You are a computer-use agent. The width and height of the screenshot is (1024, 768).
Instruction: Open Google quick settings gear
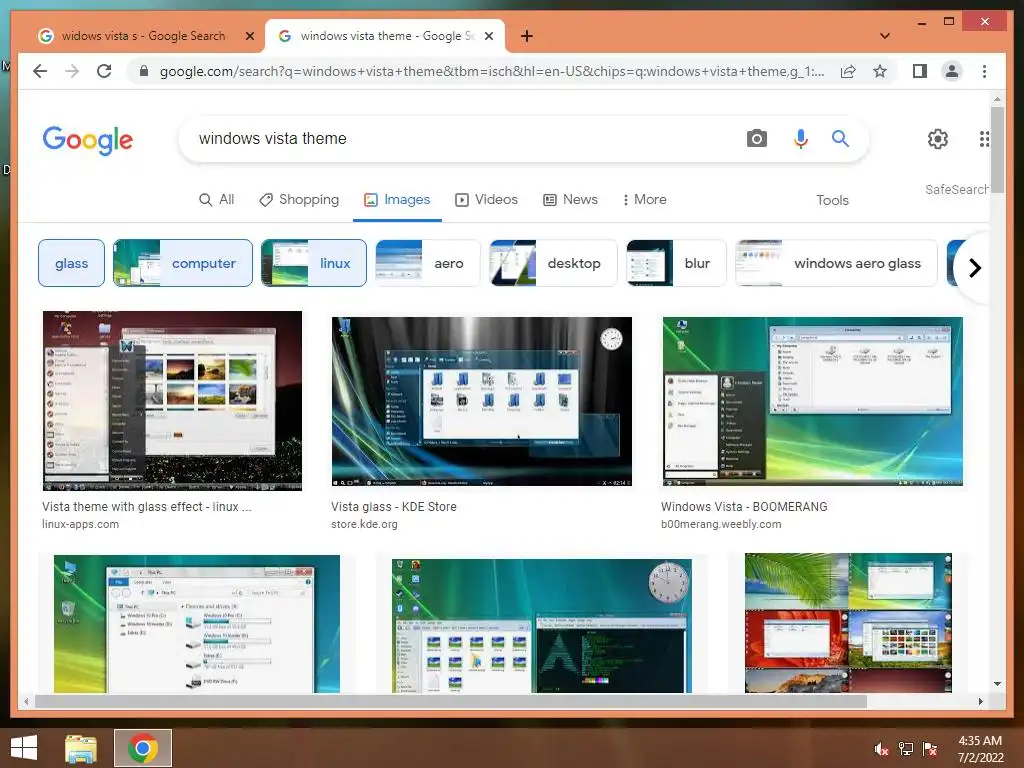[x=937, y=138]
